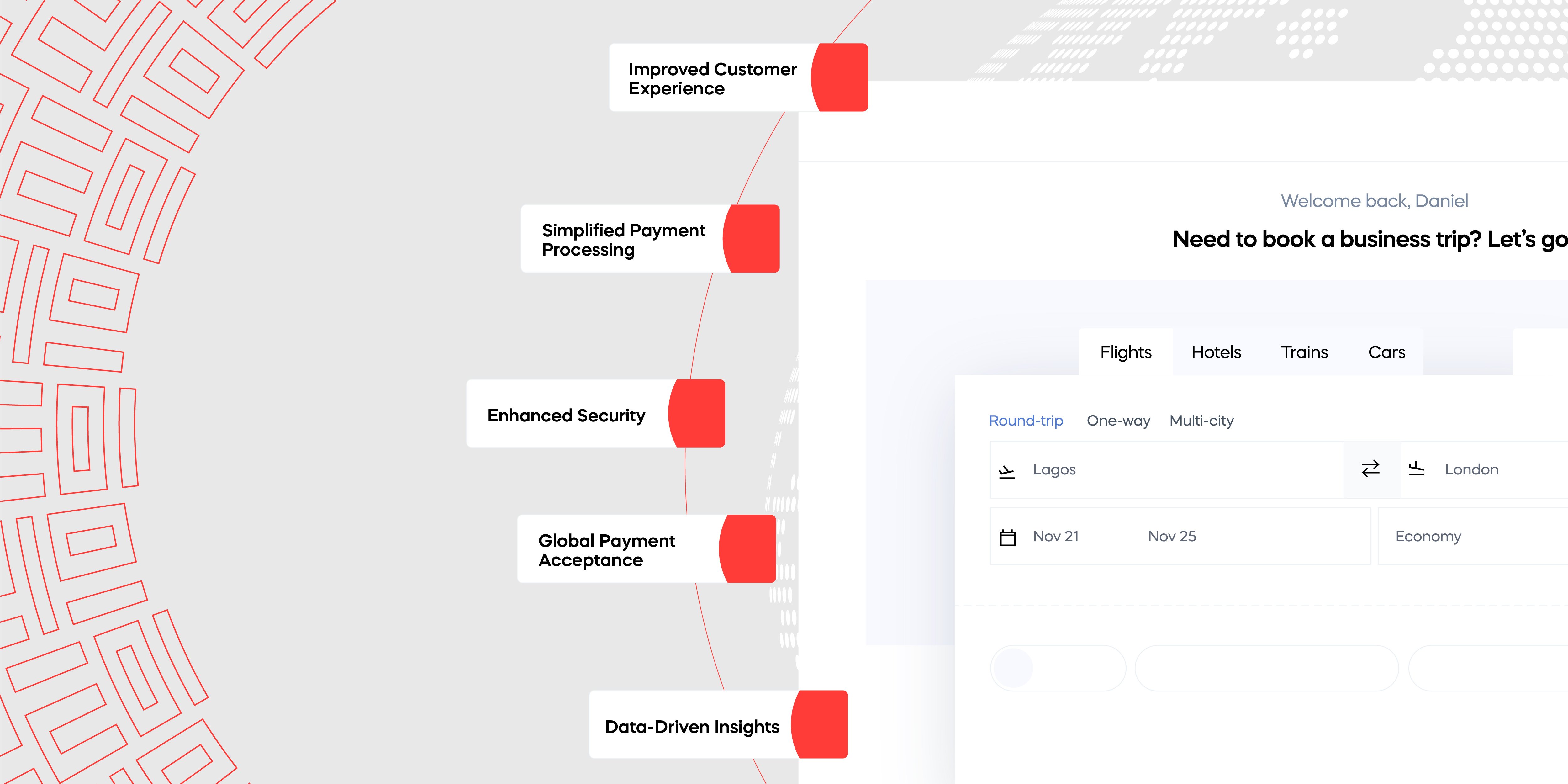Switch to the Cars tab

(1386, 352)
